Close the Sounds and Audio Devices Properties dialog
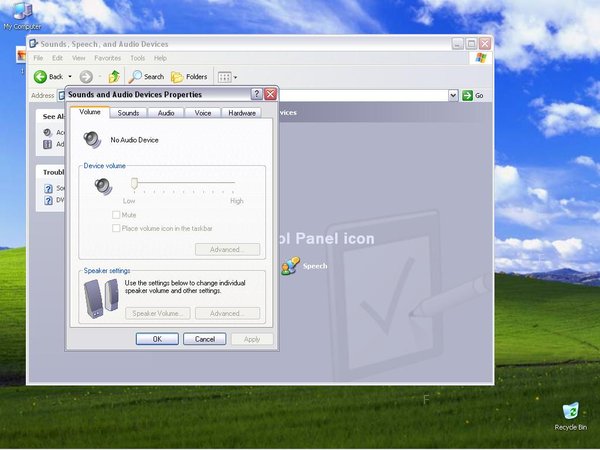The height and width of the screenshot is (450, 600). (271, 94)
